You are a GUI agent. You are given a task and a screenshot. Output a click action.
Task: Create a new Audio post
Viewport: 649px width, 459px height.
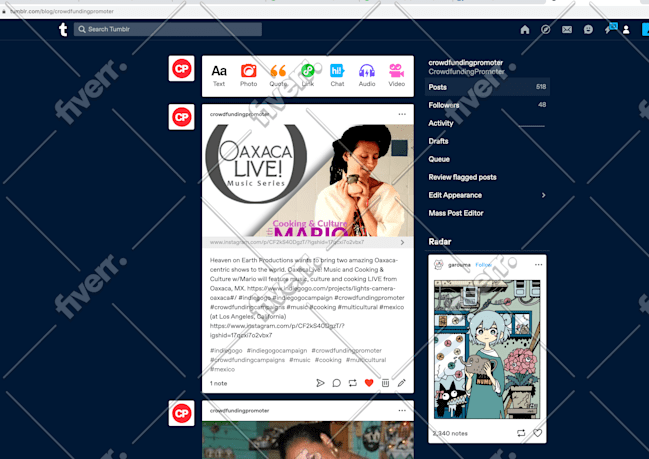367,75
